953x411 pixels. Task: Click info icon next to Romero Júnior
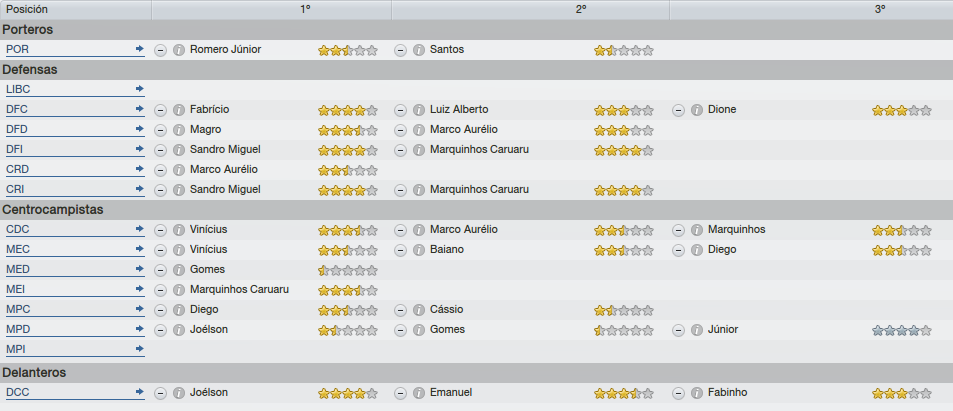[x=179, y=50]
